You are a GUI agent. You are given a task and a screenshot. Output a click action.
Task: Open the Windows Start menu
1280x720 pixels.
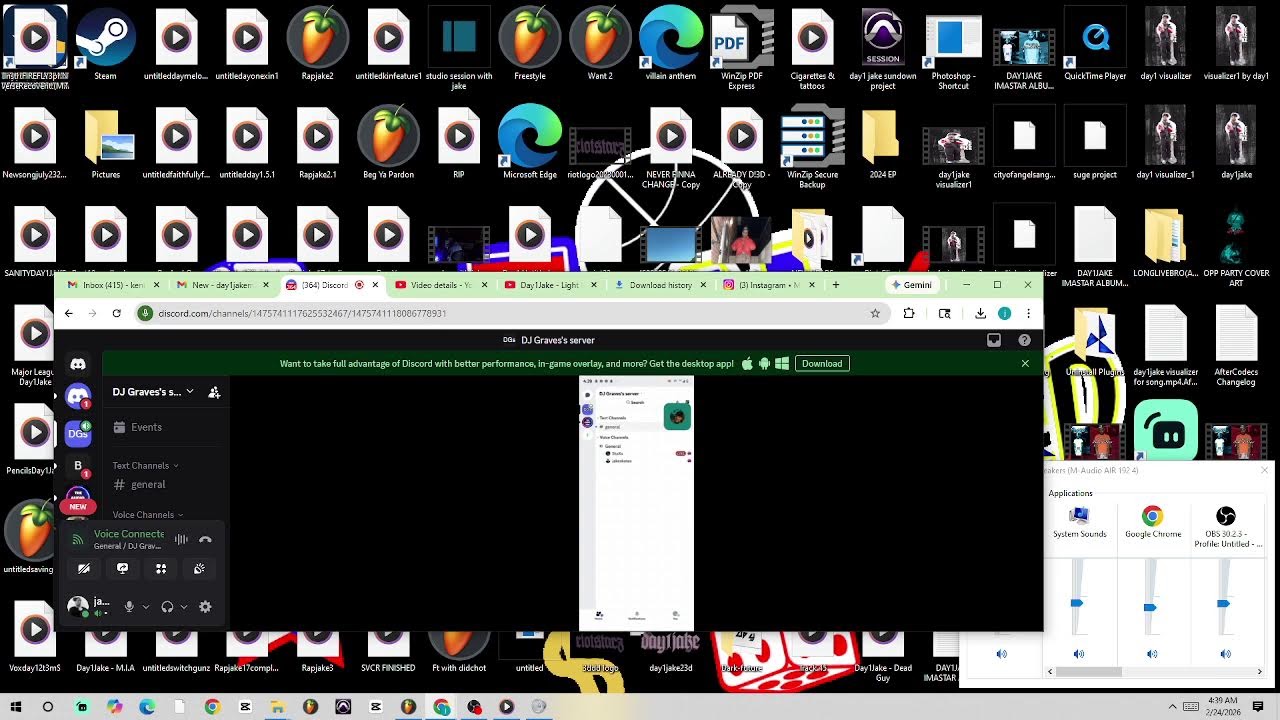click(16, 706)
